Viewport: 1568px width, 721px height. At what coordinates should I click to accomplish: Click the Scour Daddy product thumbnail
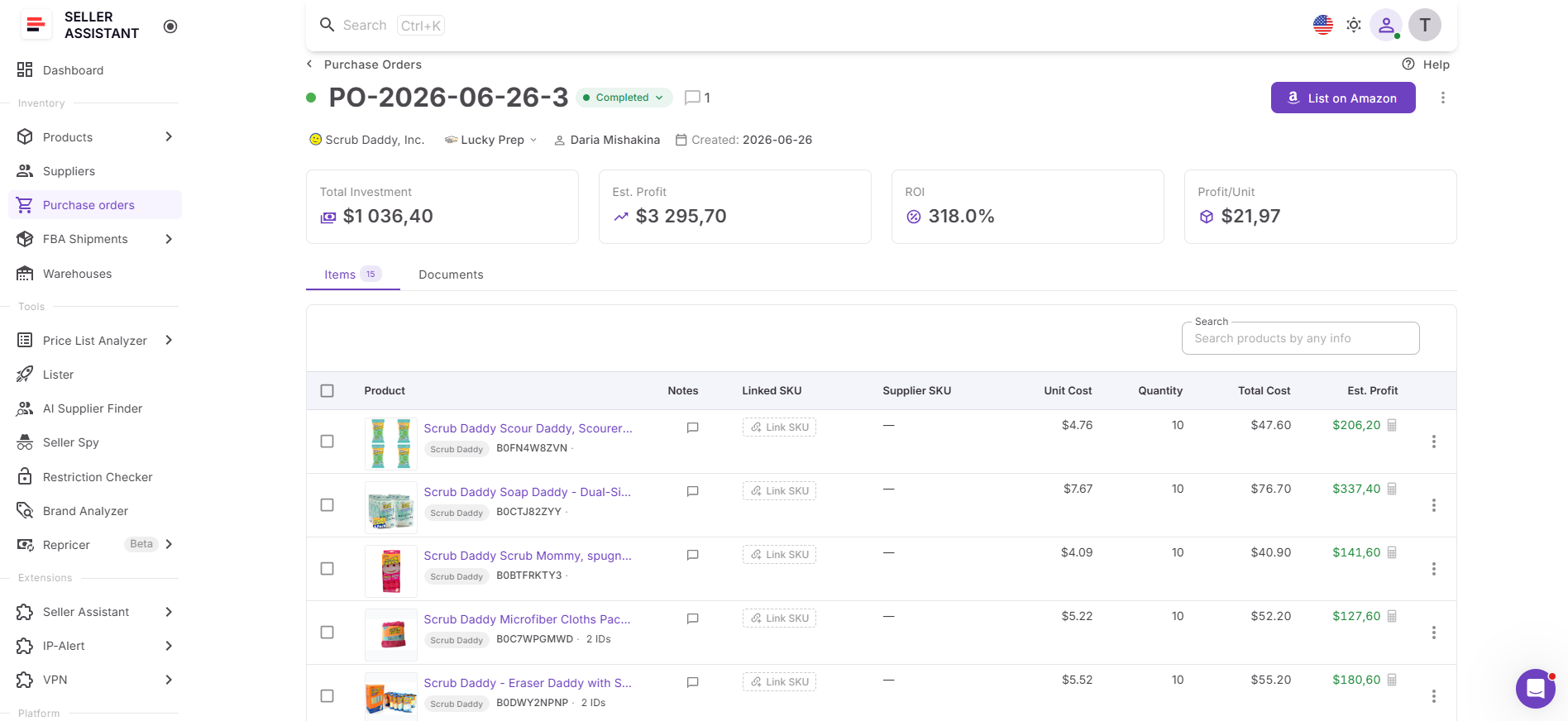(391, 443)
